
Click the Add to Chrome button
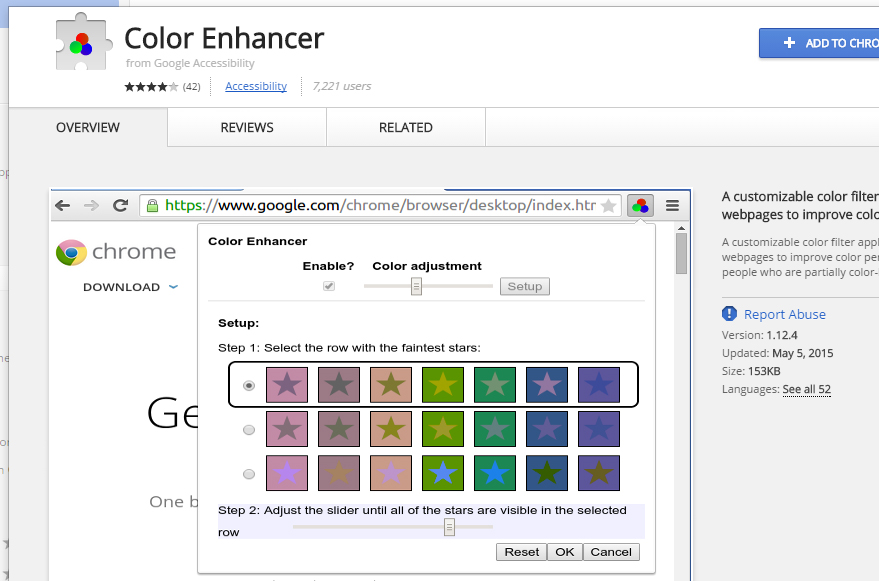point(819,43)
